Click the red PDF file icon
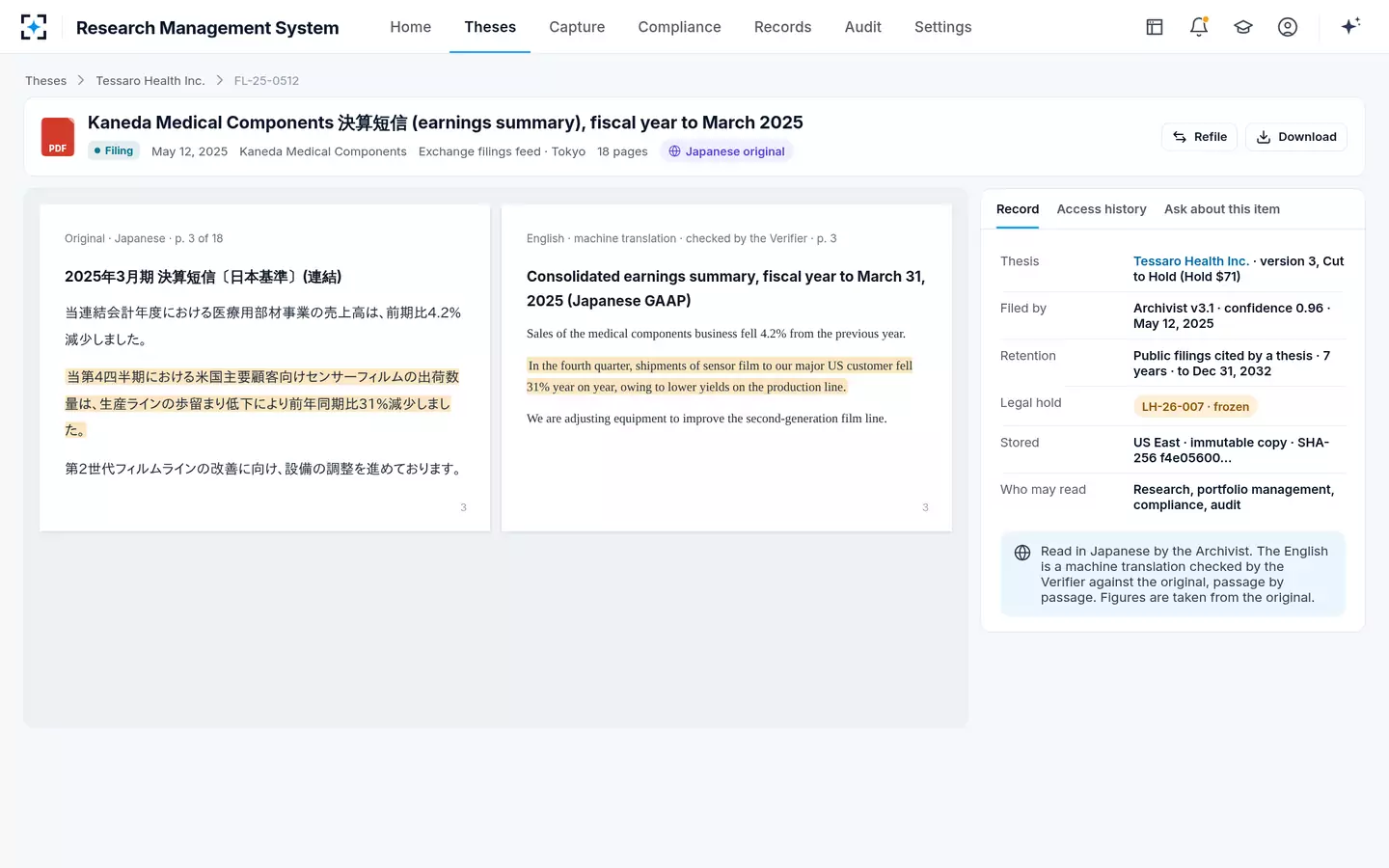This screenshot has height=868, width=1389. coord(58,137)
